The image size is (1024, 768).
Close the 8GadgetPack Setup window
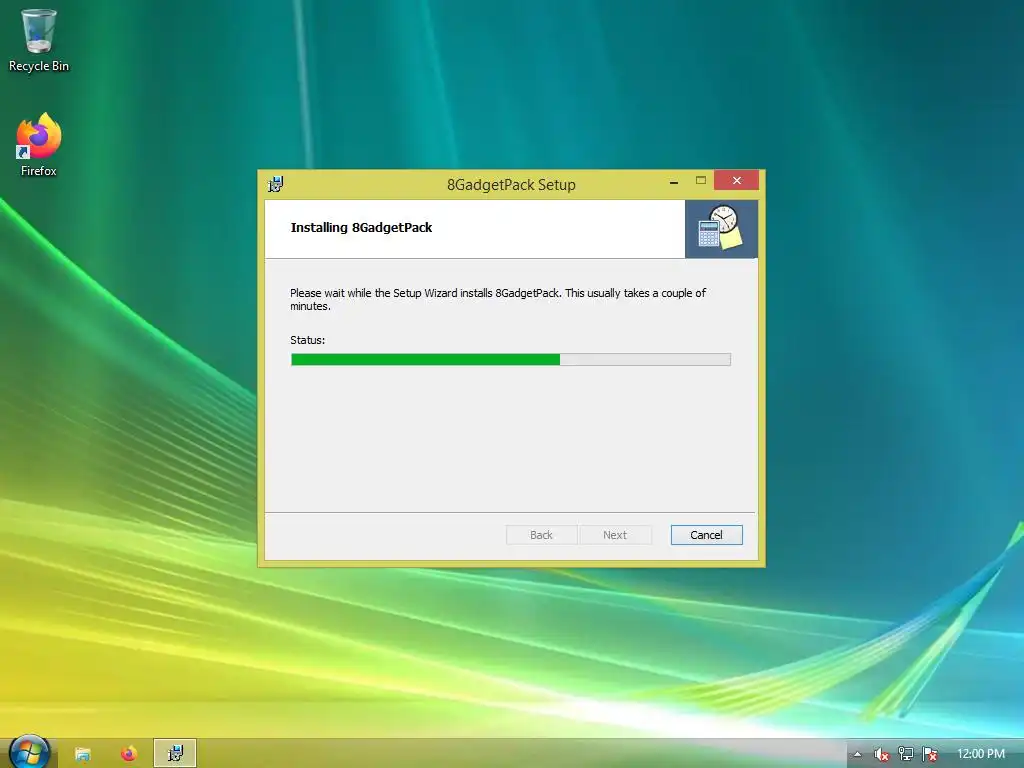point(737,180)
